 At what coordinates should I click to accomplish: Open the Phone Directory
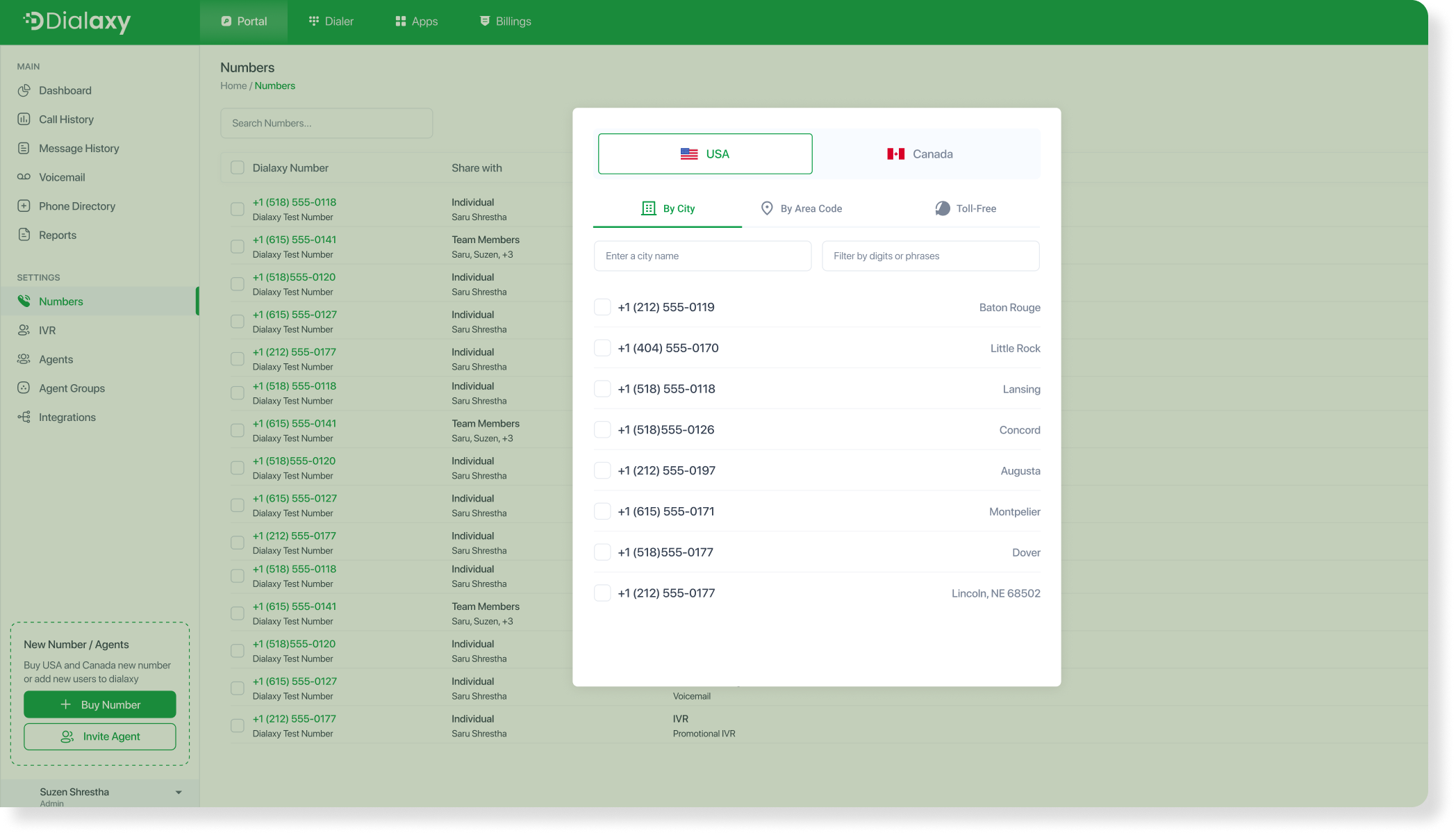click(77, 206)
